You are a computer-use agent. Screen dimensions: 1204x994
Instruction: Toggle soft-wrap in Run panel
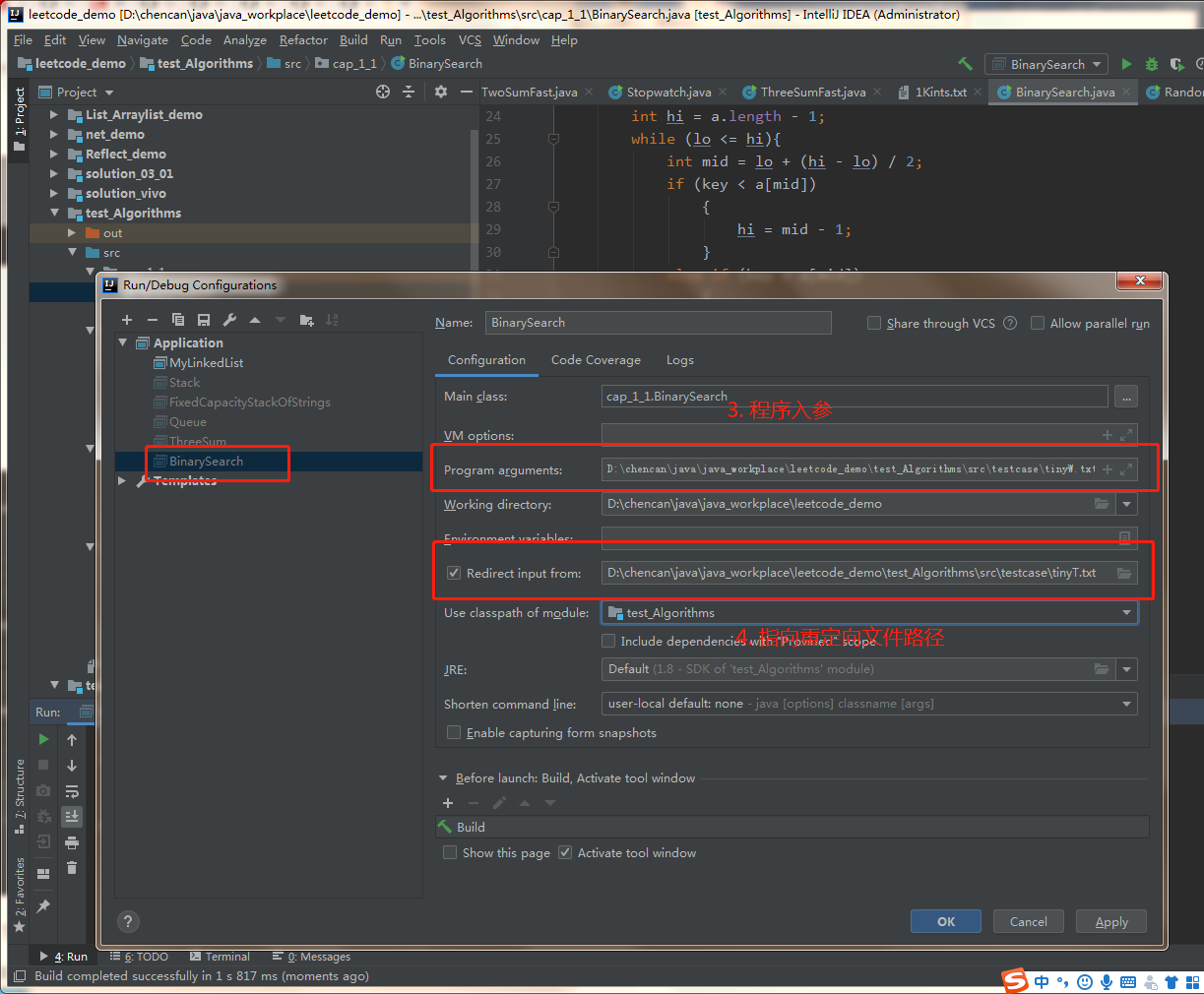pos(72,791)
